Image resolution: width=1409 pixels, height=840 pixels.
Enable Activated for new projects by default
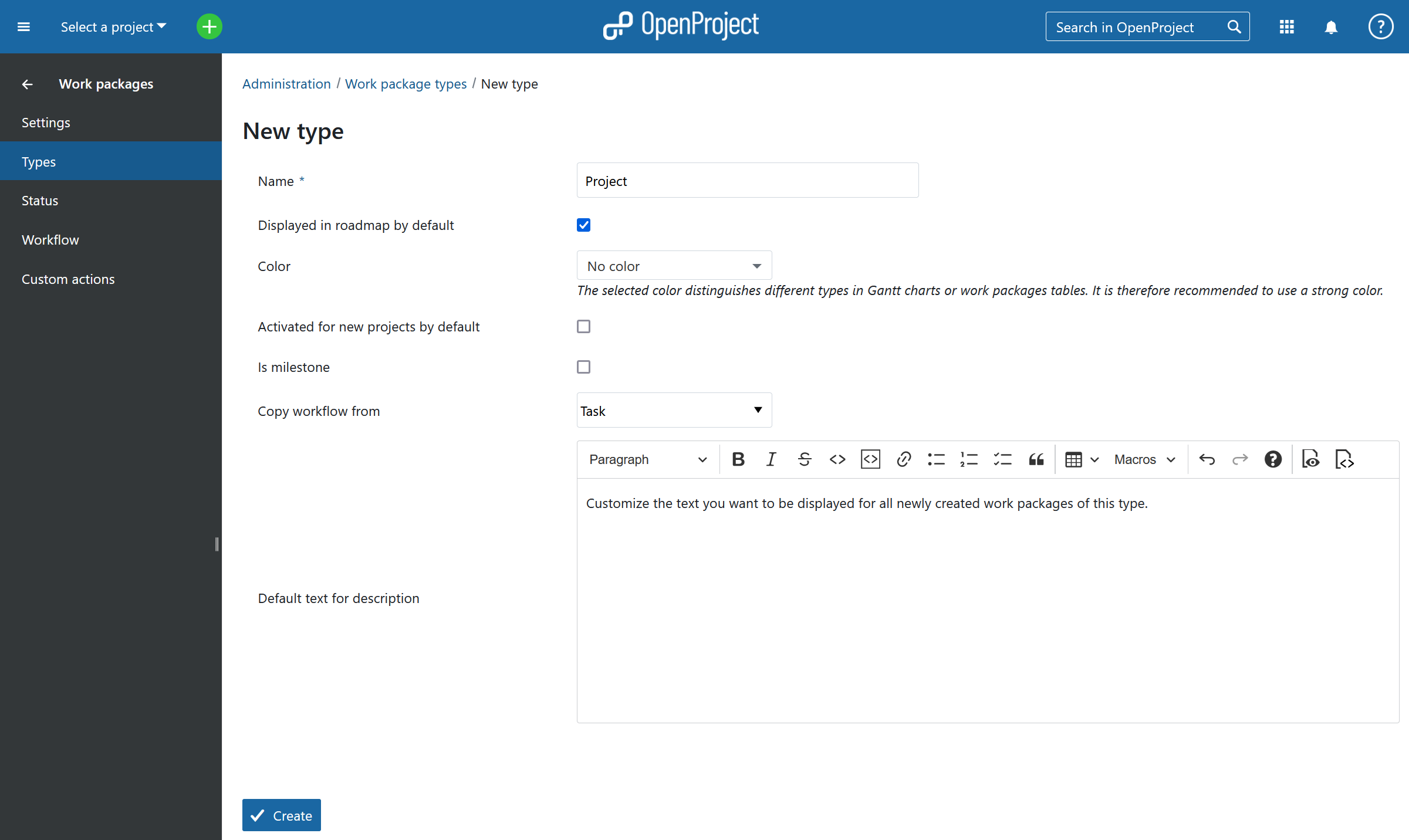[x=584, y=326]
